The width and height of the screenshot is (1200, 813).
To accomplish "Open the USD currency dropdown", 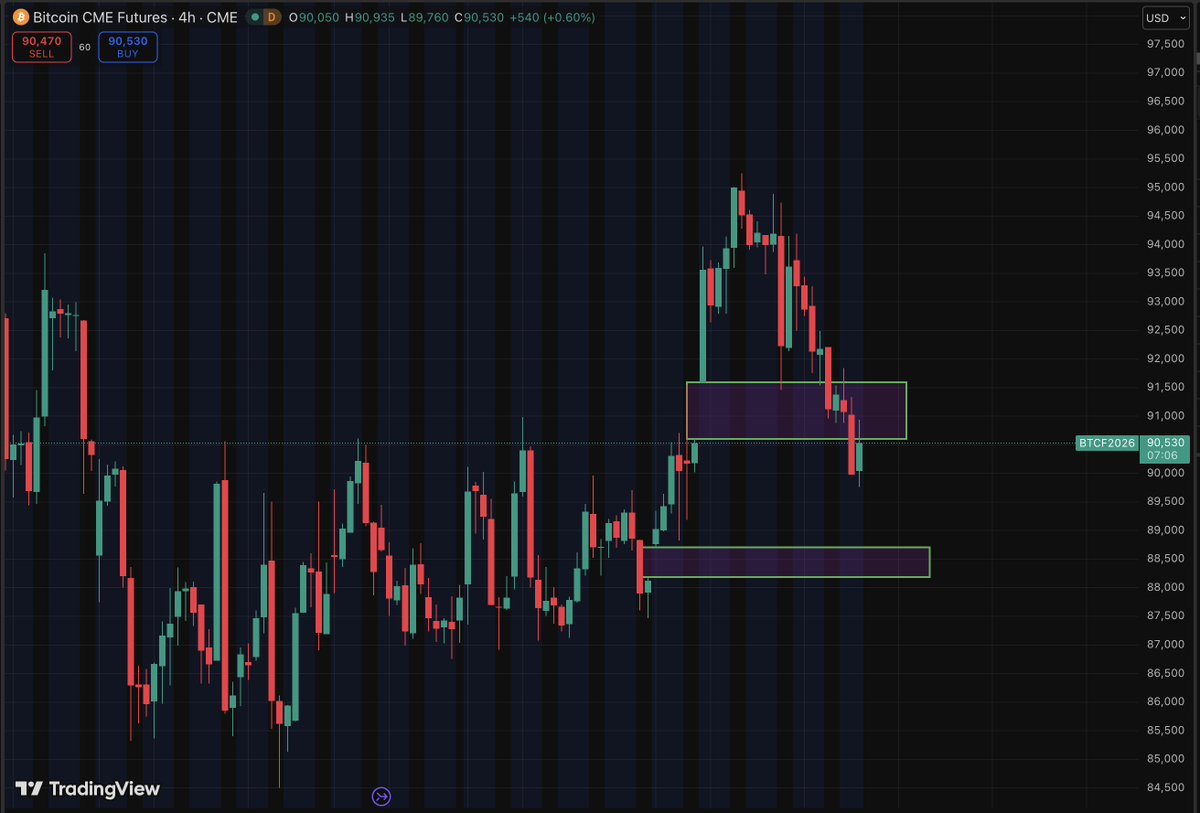I will point(1165,18).
